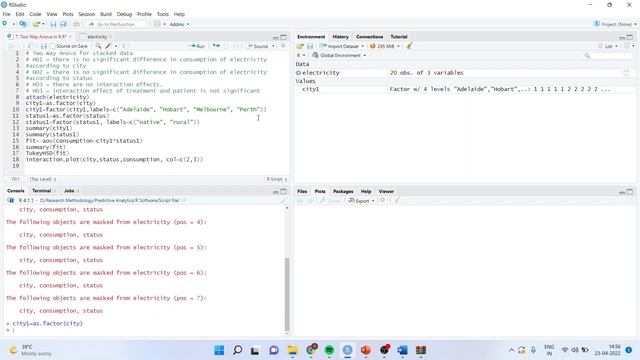Switch to the electricity data tab

(x=96, y=37)
